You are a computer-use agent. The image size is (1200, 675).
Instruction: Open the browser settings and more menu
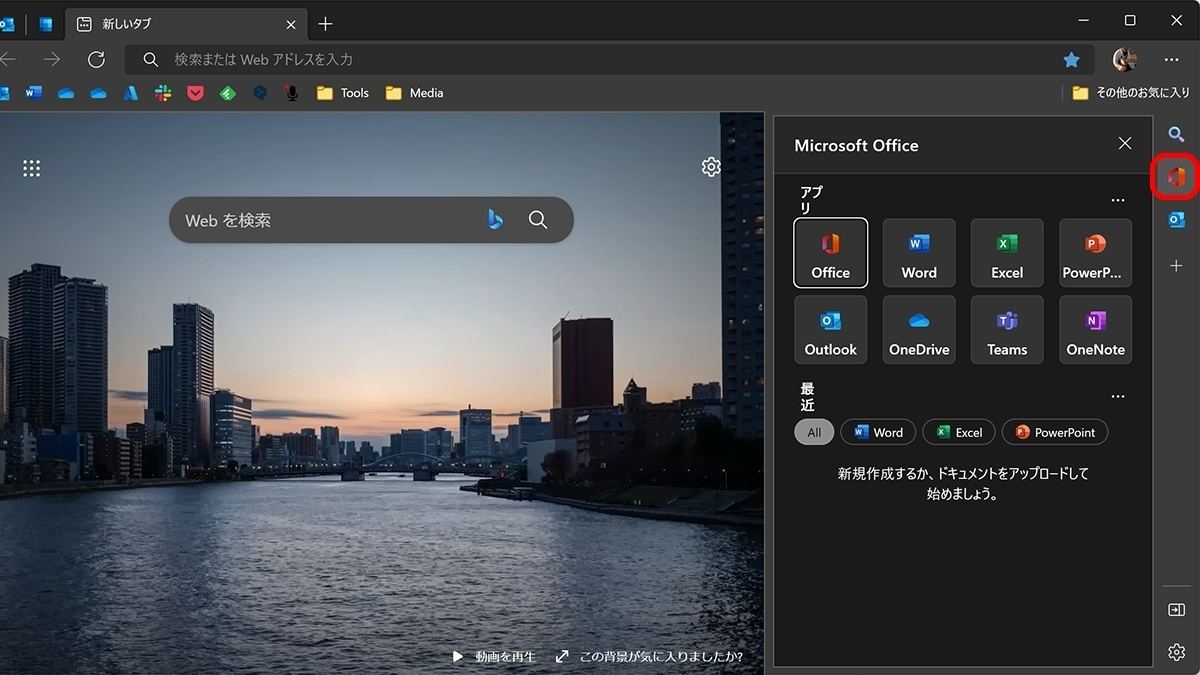coord(1172,60)
